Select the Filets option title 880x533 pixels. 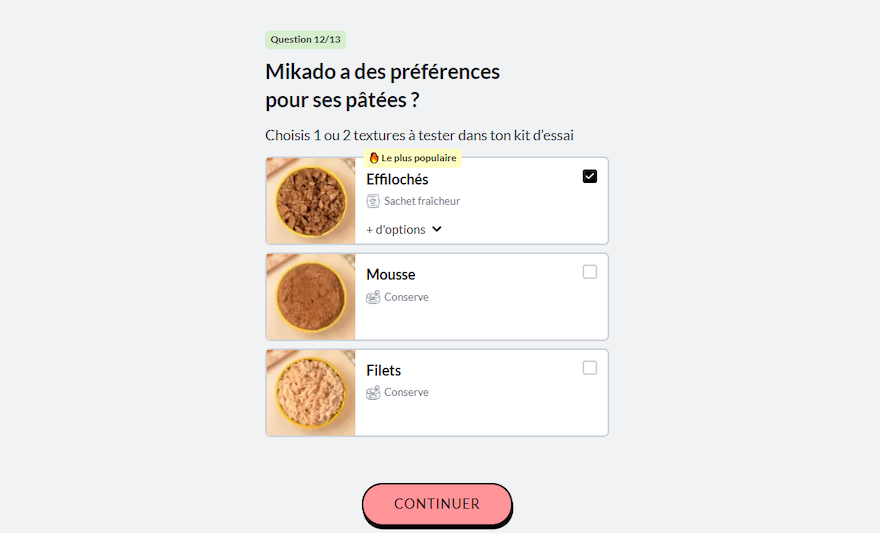384,371
